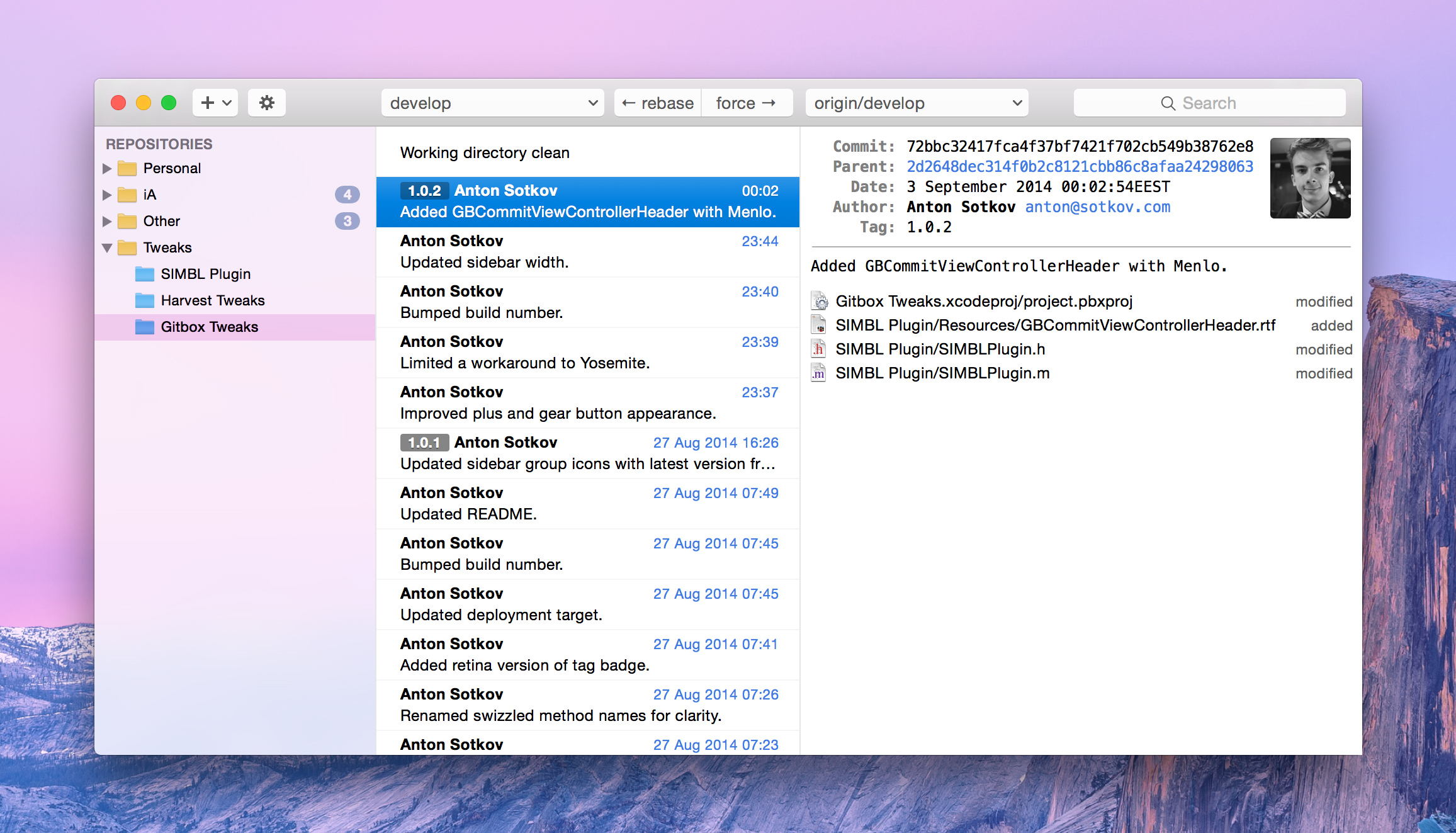Click the Harvest Tweaks folder icon
The height and width of the screenshot is (833, 1456).
point(144,300)
